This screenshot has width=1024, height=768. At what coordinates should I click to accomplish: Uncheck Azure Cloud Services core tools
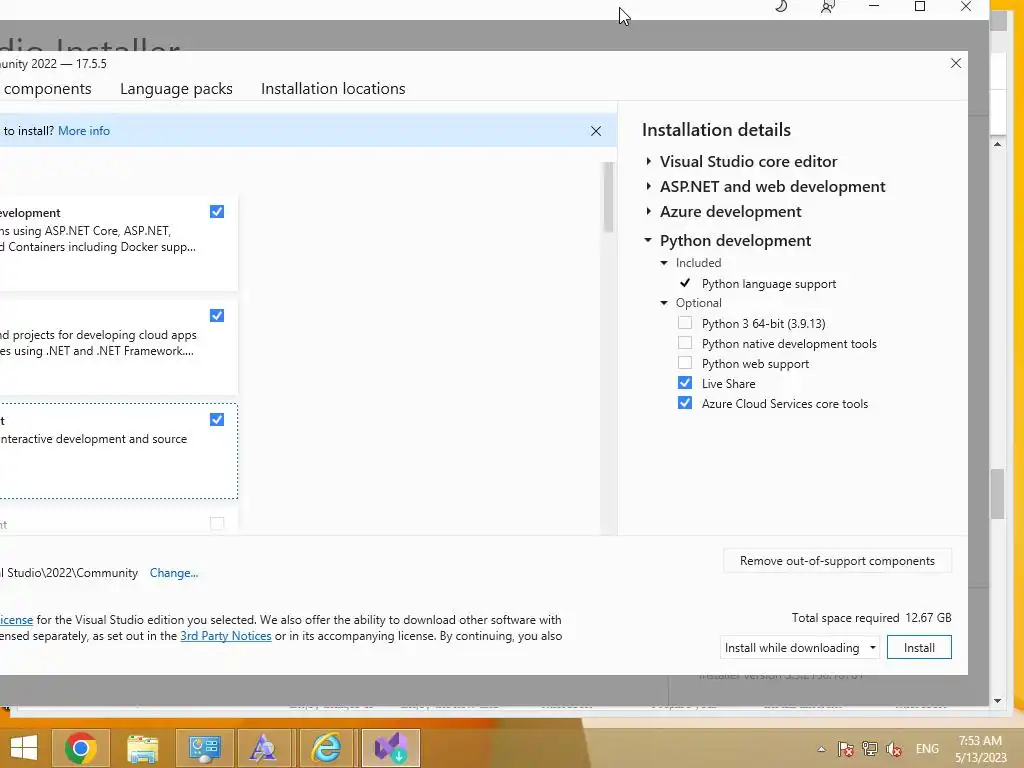point(684,403)
